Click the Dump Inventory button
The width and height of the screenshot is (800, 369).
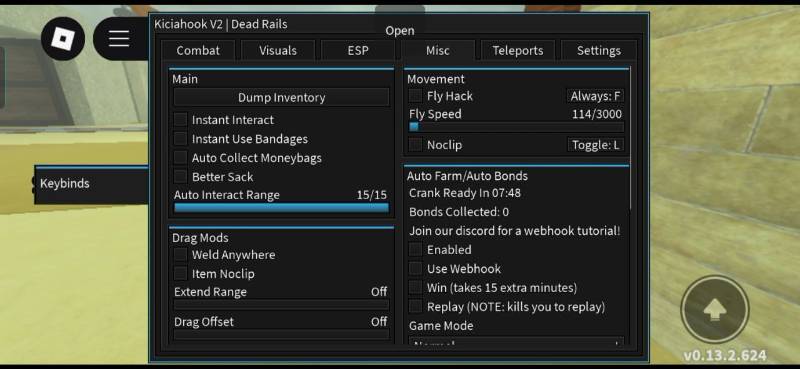pos(281,97)
